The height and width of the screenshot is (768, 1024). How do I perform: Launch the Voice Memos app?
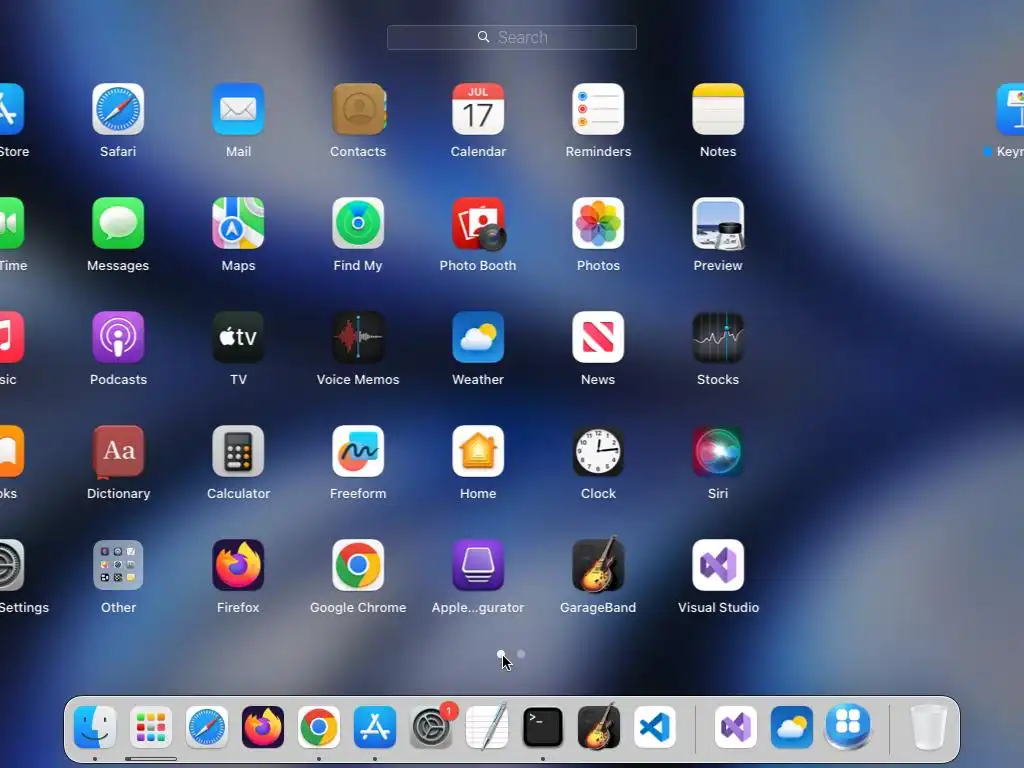pos(358,337)
